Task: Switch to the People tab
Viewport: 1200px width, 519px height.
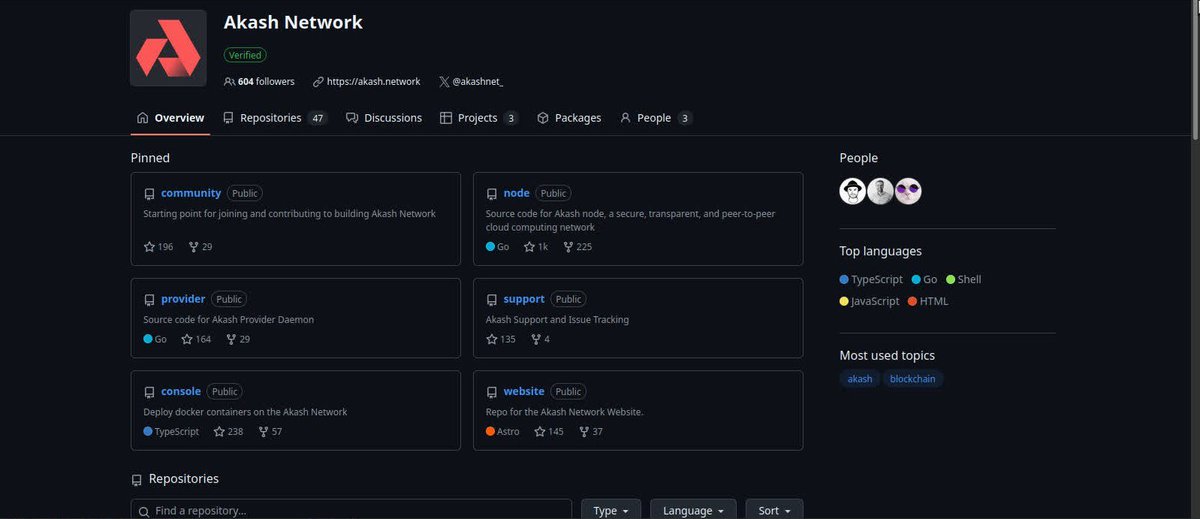Action: coord(656,118)
